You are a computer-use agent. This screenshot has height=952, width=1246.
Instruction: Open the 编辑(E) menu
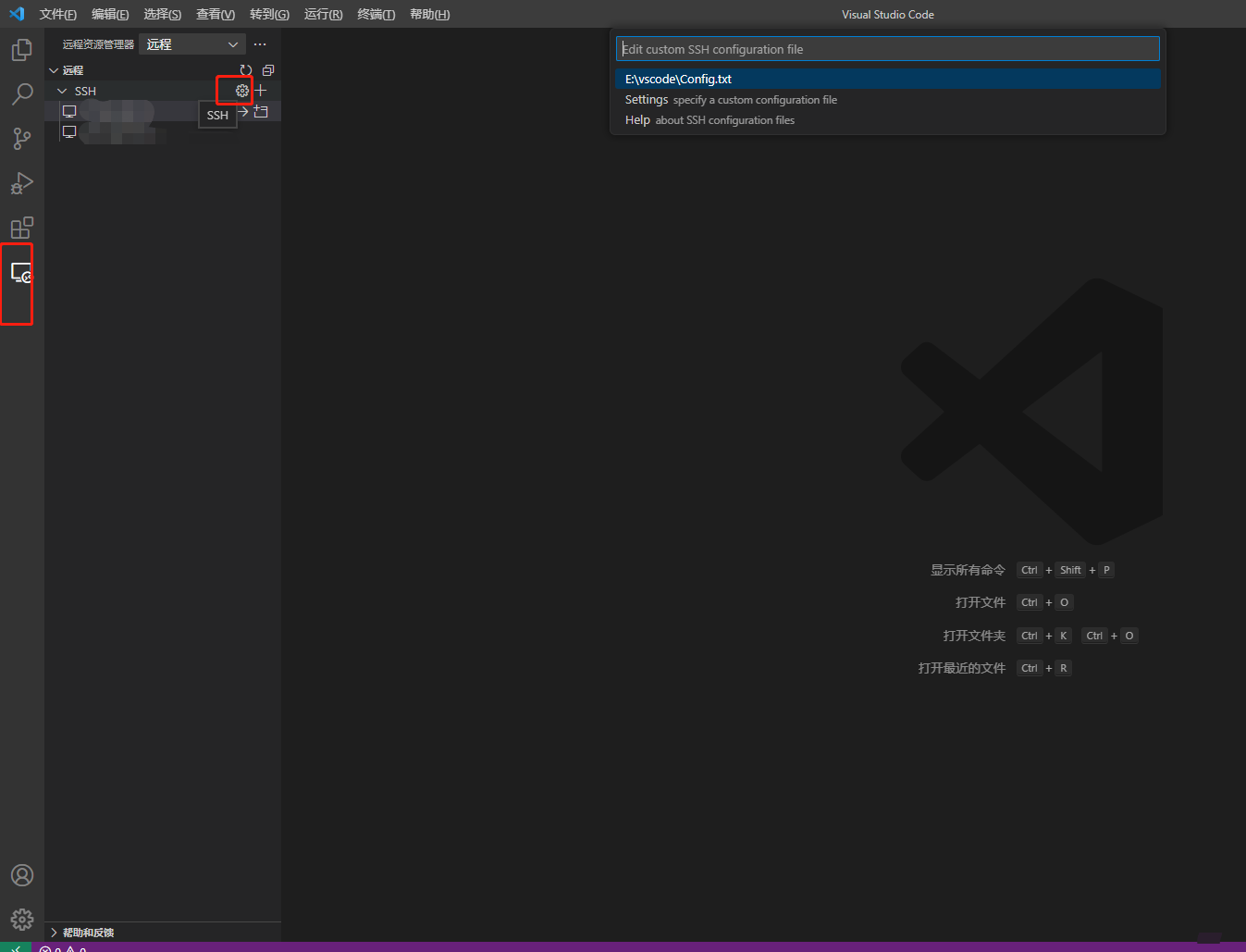click(x=110, y=14)
